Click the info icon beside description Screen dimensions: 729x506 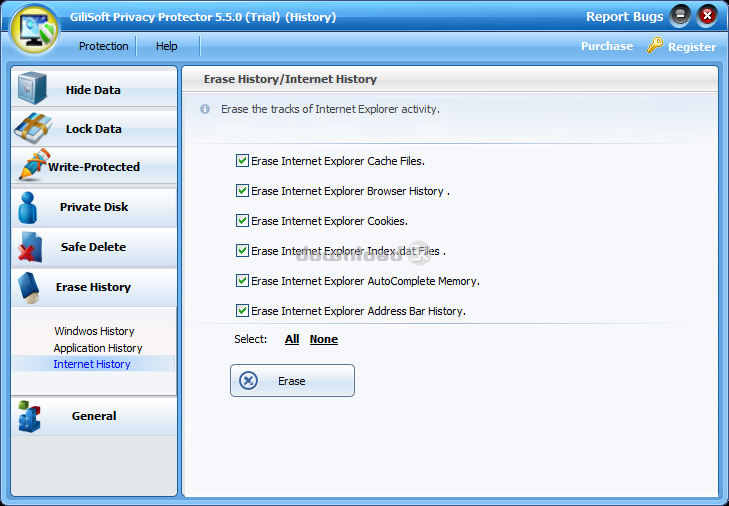click(x=205, y=109)
